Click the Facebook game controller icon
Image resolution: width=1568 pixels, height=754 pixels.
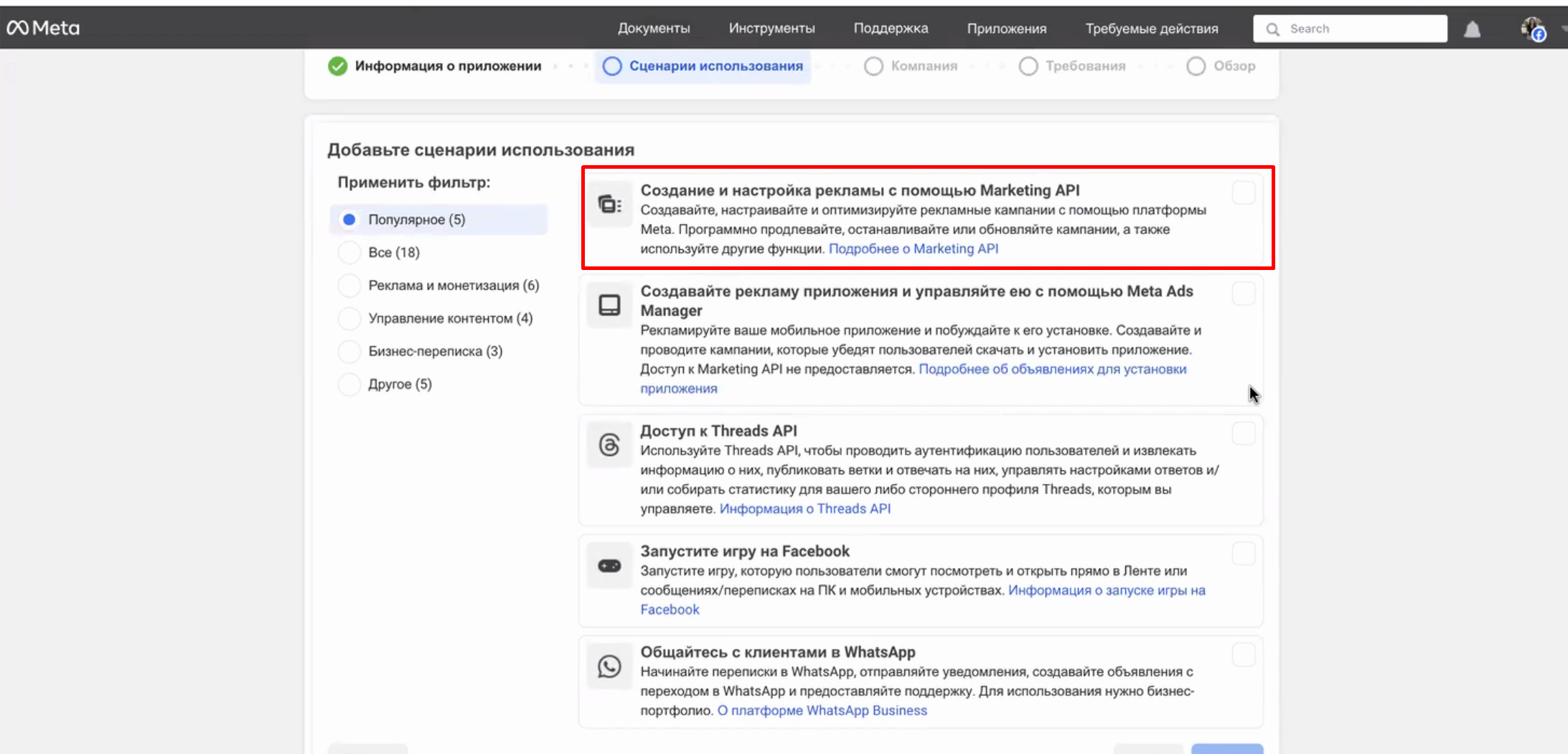[x=609, y=566]
